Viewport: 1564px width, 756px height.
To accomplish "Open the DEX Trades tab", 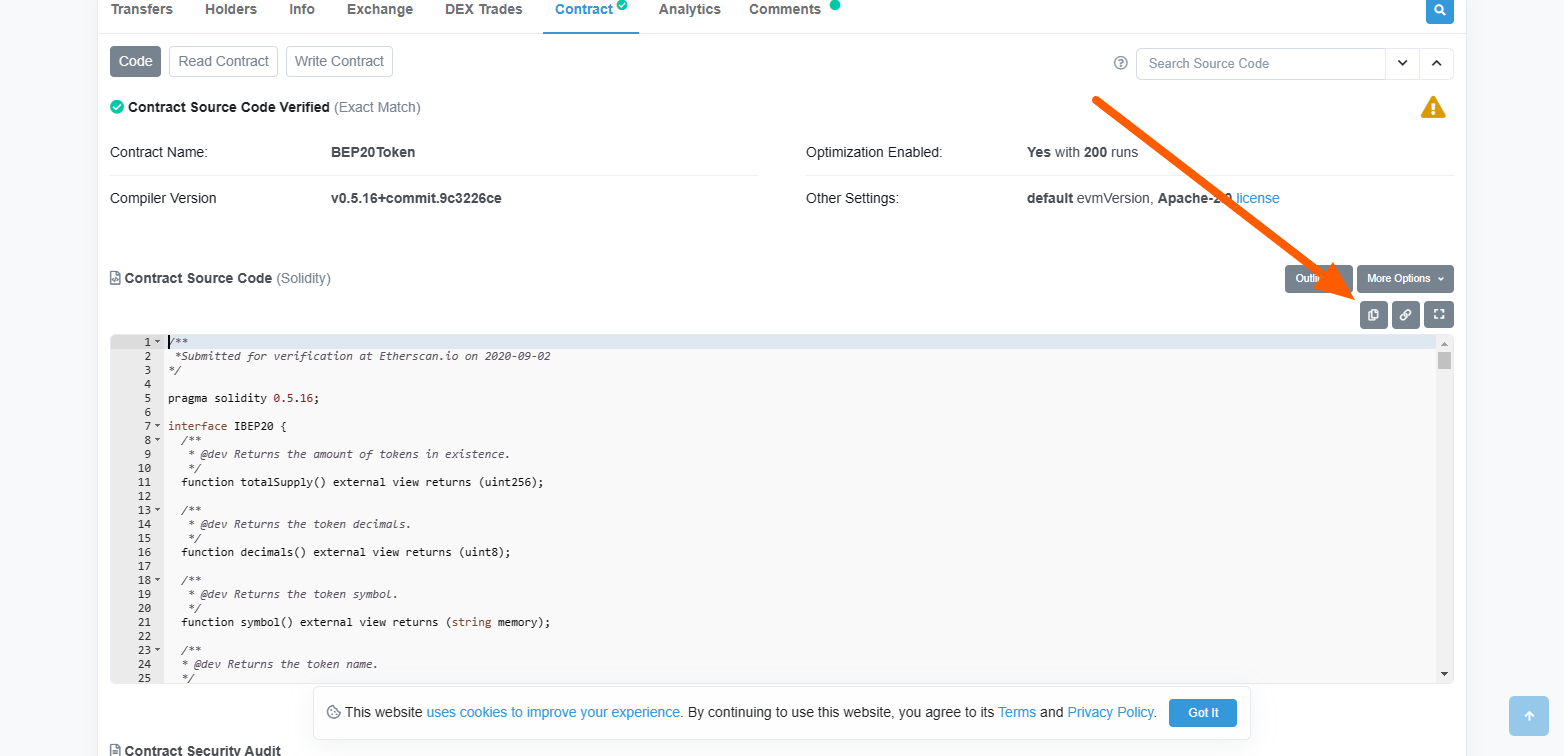I will coord(484,9).
